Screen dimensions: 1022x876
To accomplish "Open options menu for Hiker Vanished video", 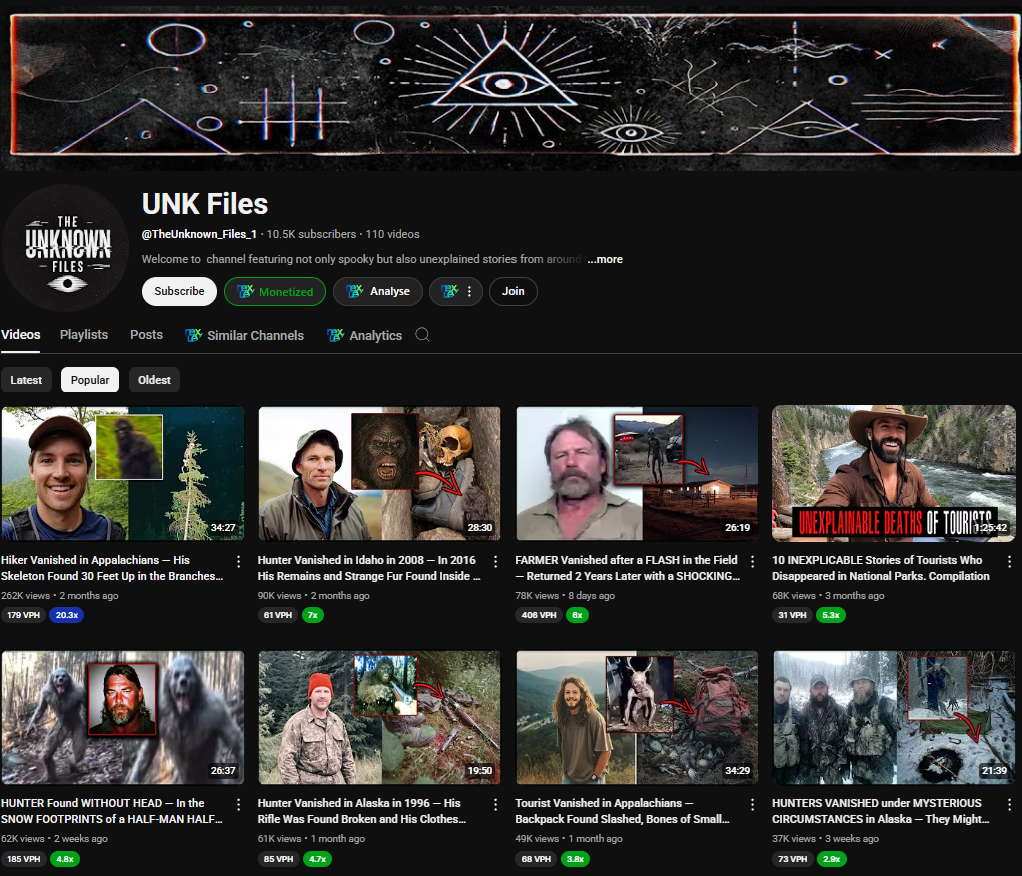I will [239, 562].
